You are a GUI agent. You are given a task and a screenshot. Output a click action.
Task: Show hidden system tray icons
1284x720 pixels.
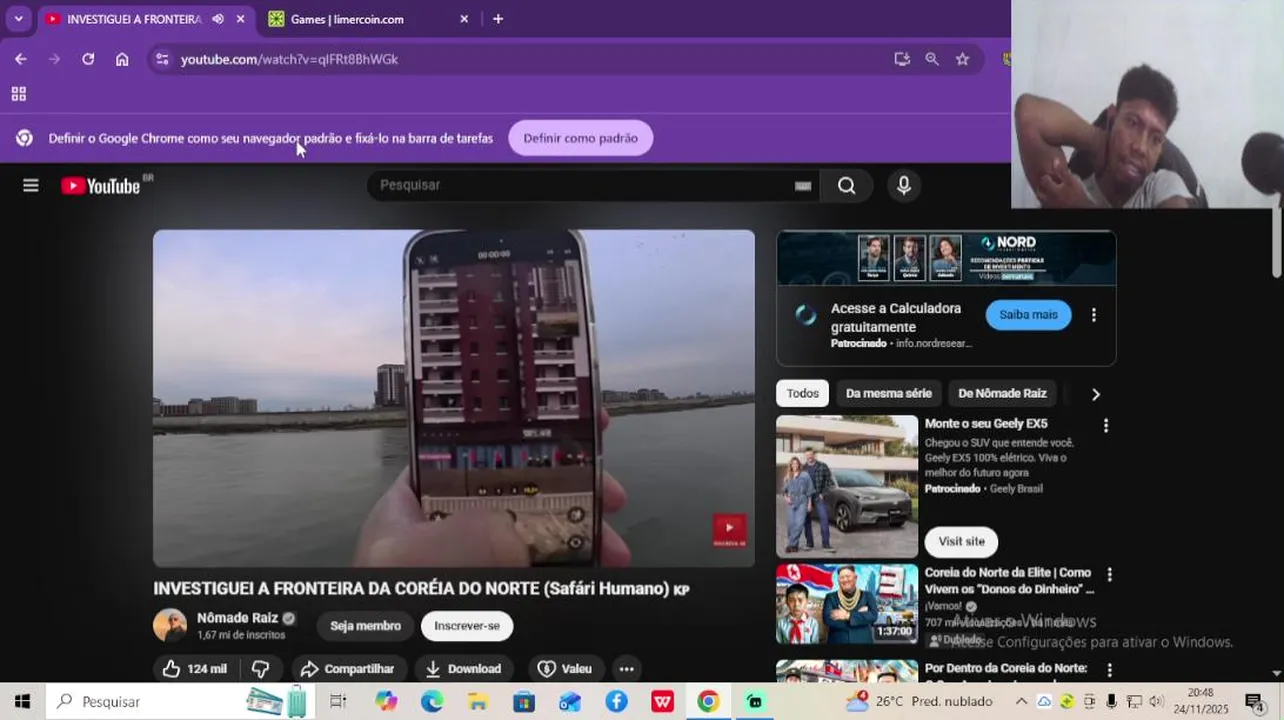1021,701
